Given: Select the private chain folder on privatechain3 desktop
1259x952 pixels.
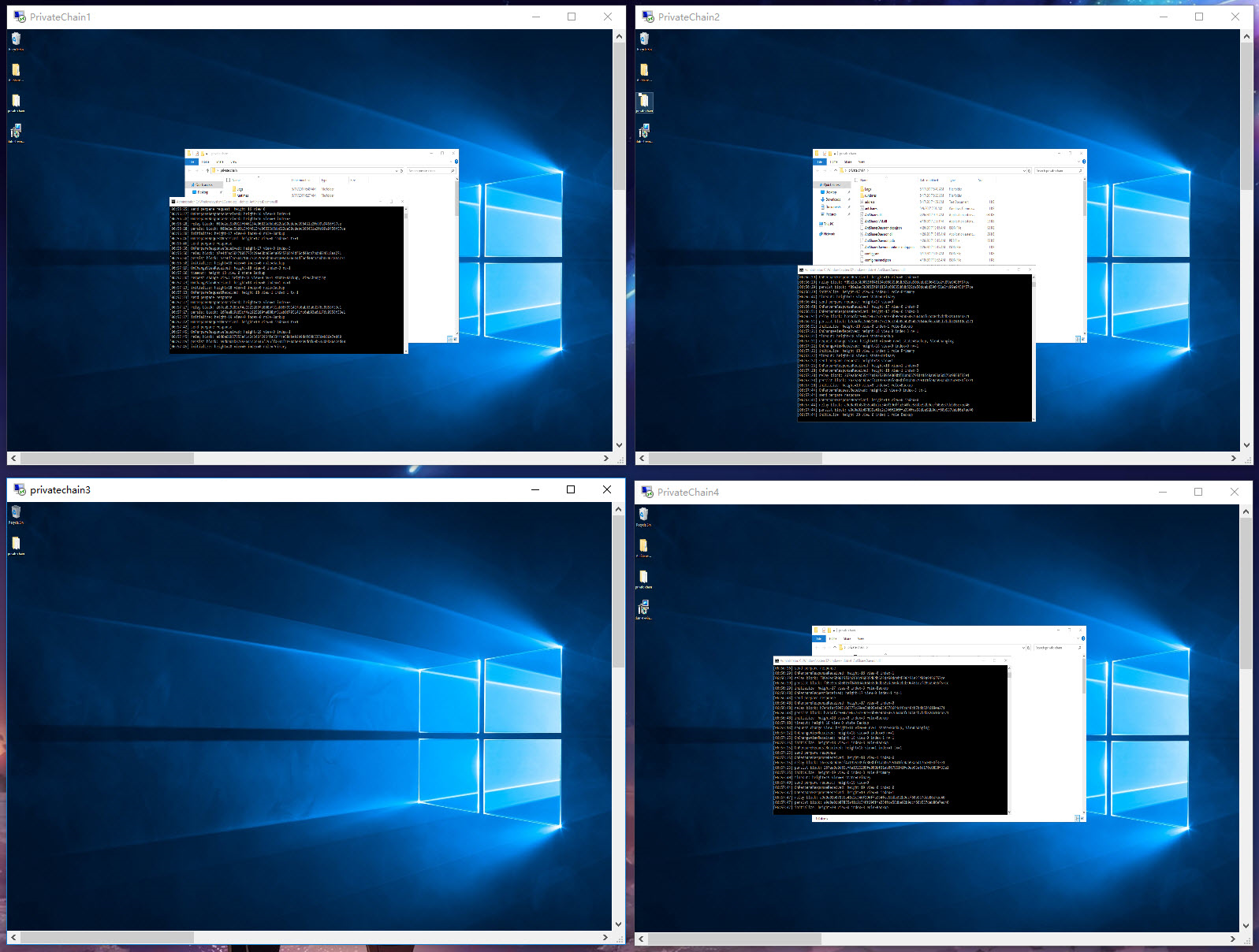Looking at the screenshot, I should [16, 545].
